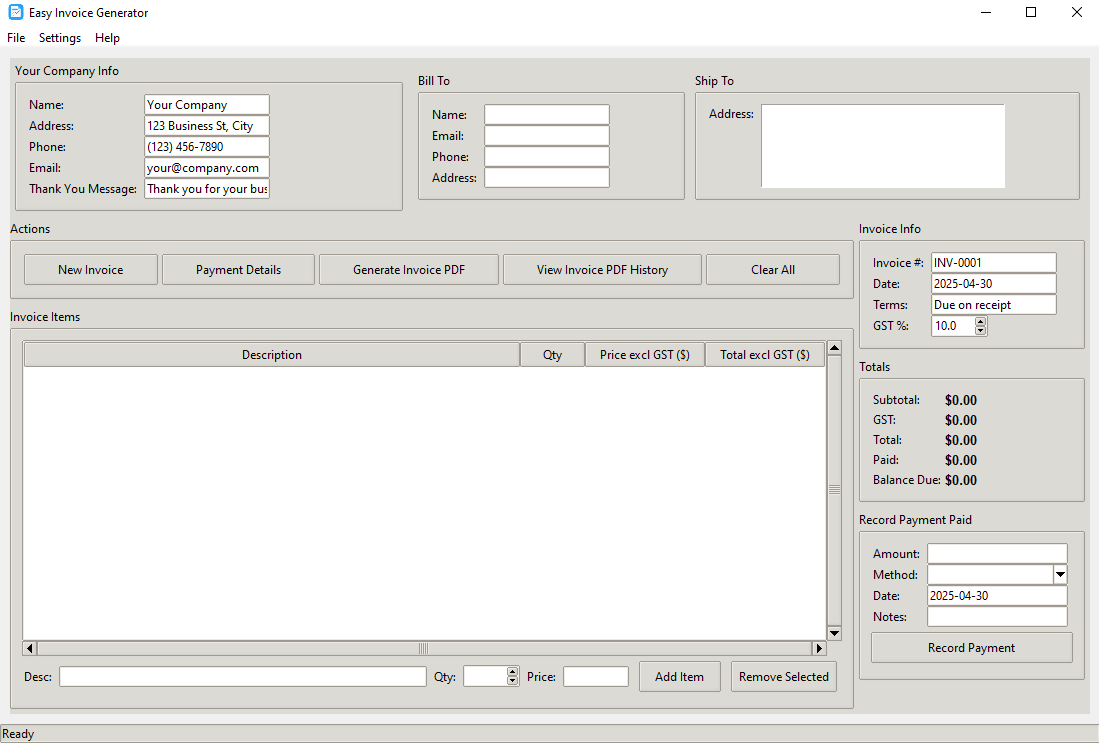Click the Description column header
Image resolution: width=1099 pixels, height=743 pixels.
(271, 354)
